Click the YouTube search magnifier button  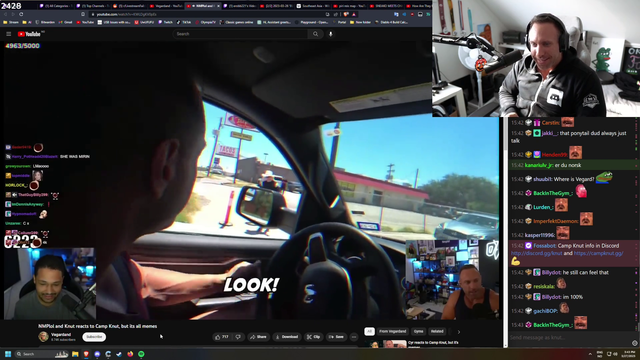(x=316, y=34)
